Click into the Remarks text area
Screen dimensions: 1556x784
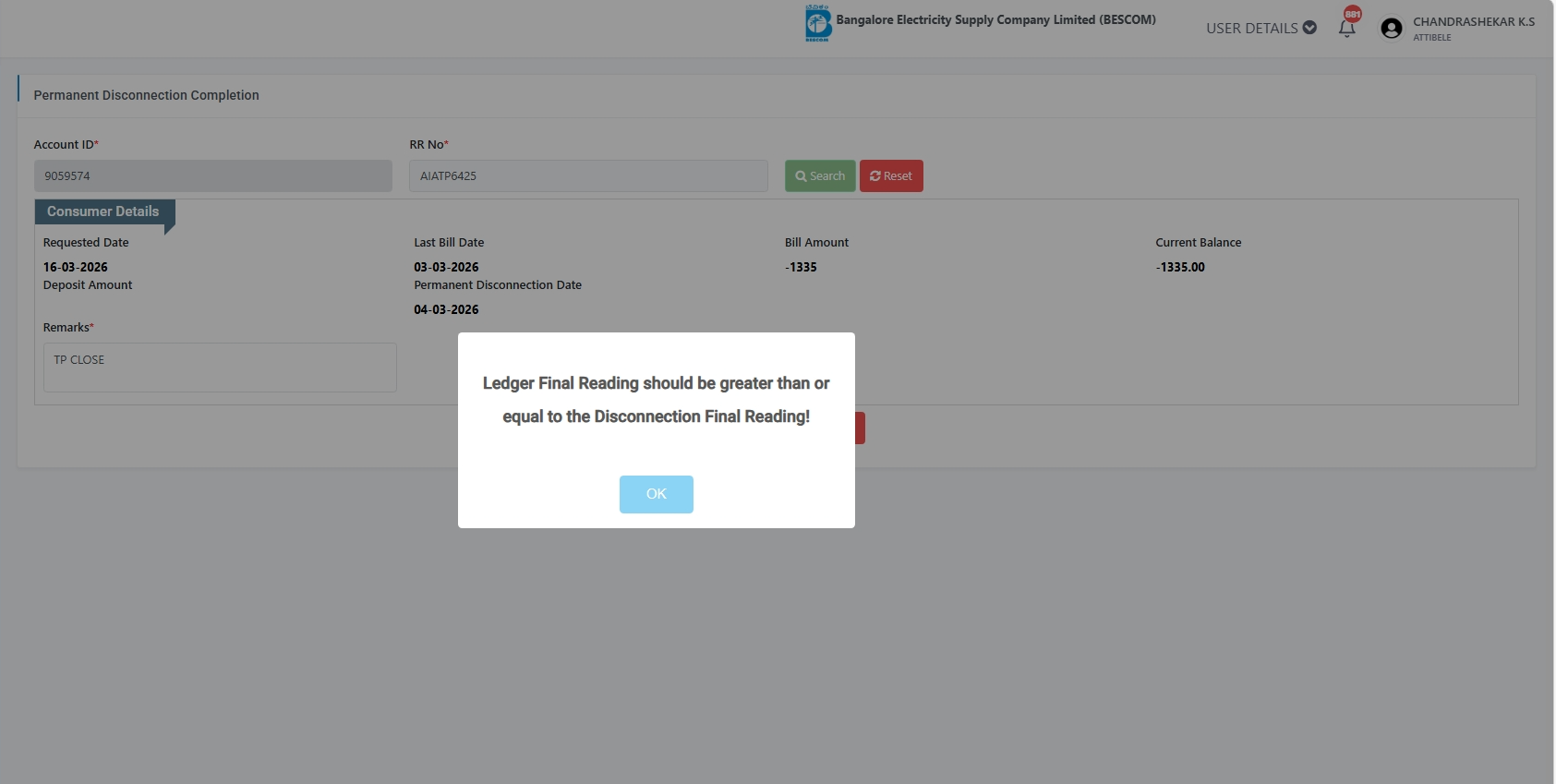(x=220, y=368)
